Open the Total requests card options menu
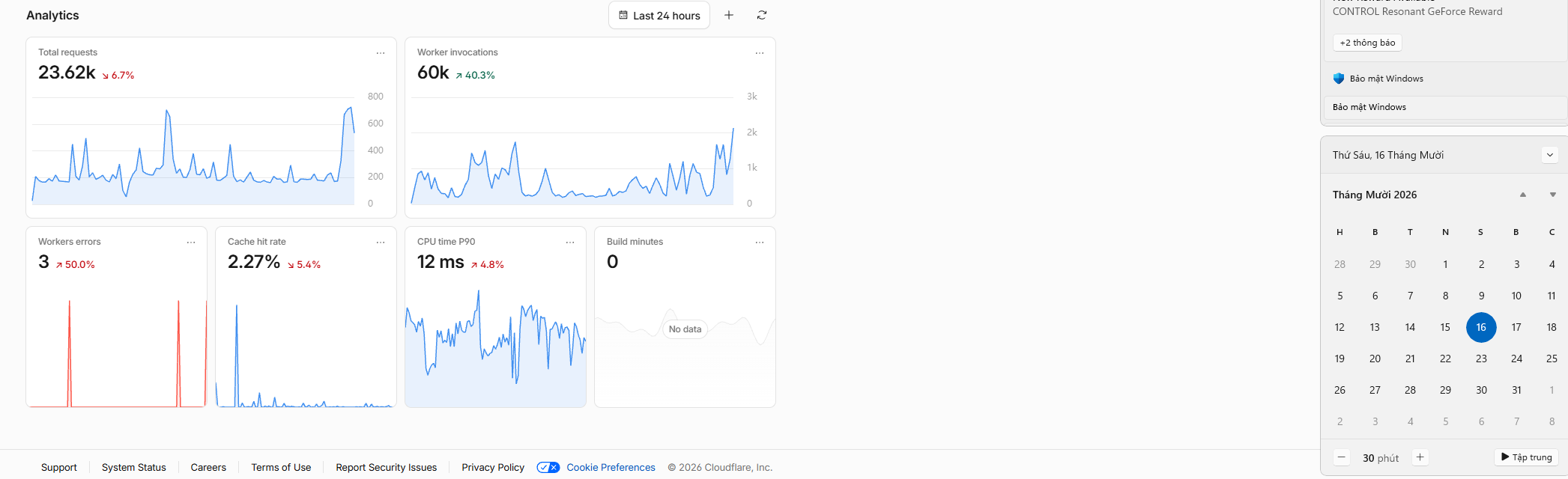Screen dimensions: 1568x479 tap(381, 53)
